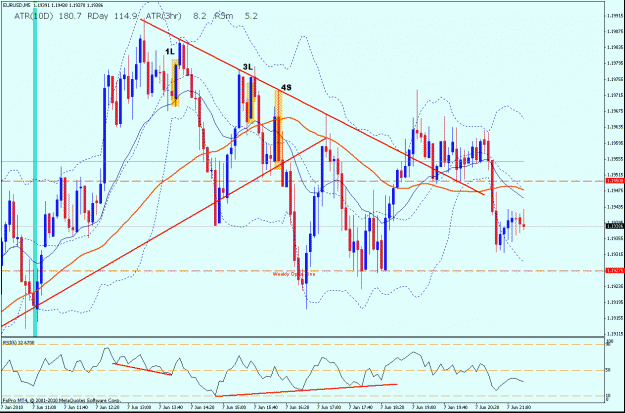
Task: Click the 7 Jun 17:00 time label
Action: 329,408
